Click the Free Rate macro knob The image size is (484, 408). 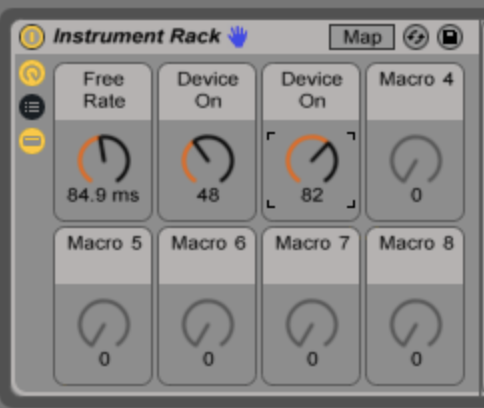tap(104, 159)
